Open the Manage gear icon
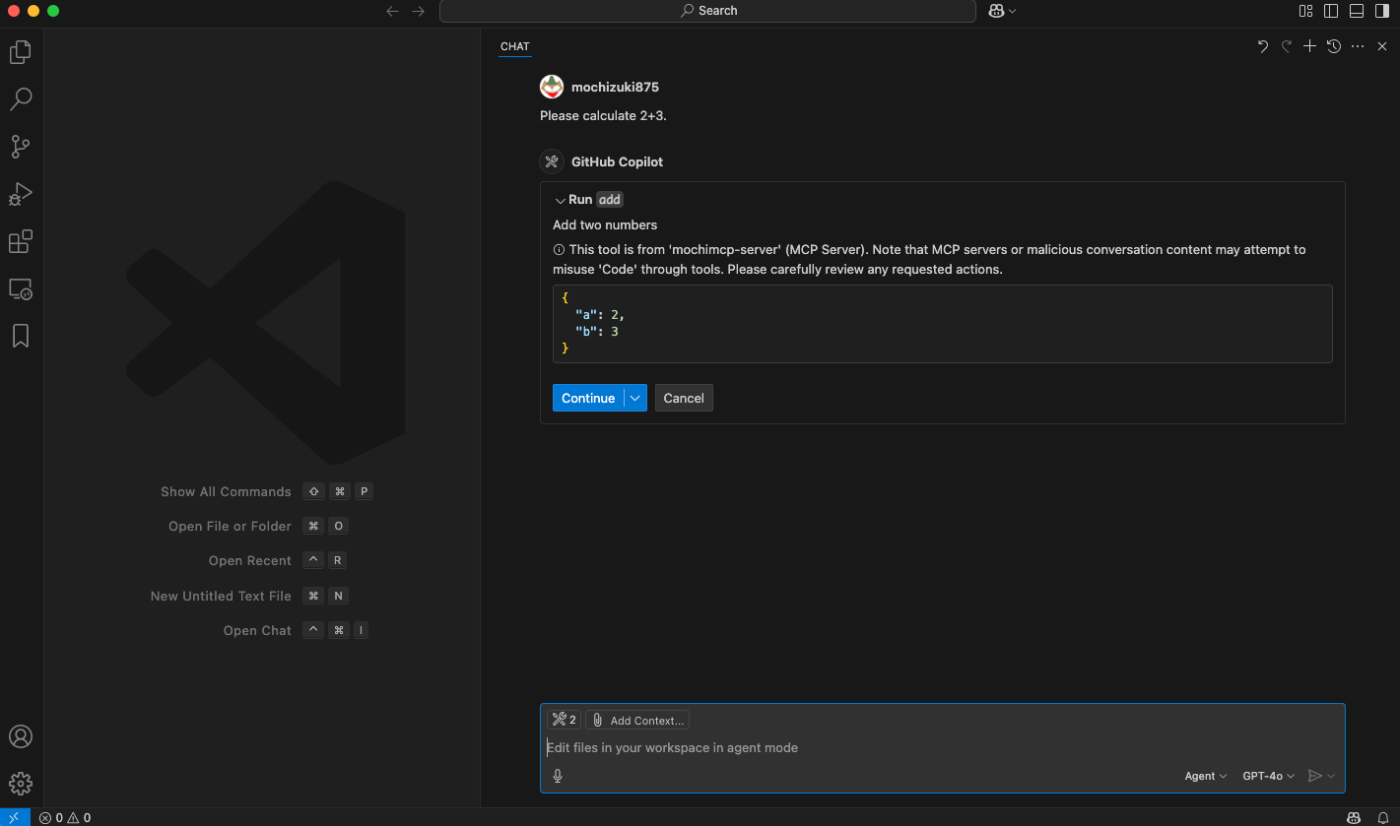This screenshot has height=826, width=1400. (x=21, y=783)
